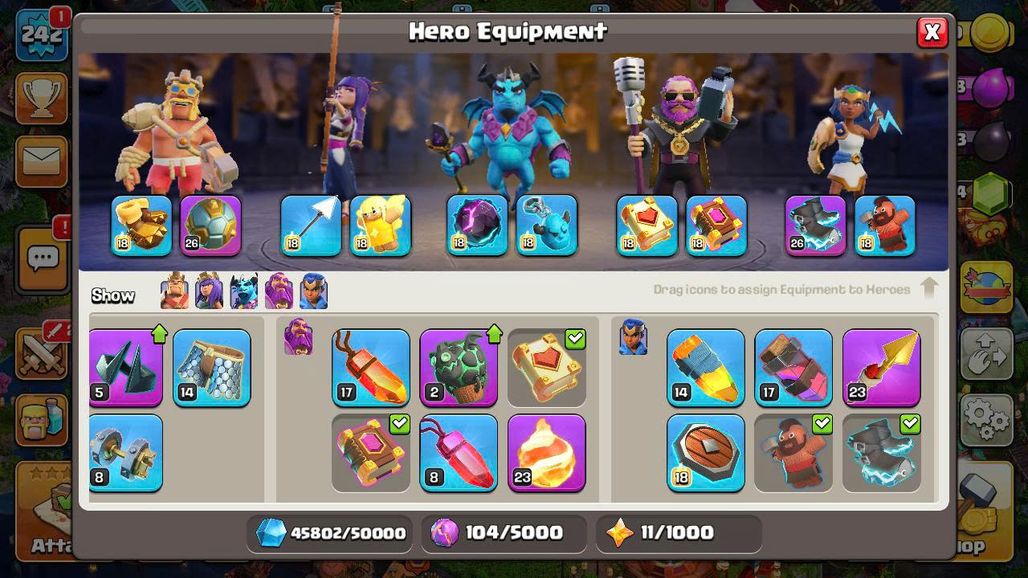Select the checked Electro Boots equipment
The image size is (1028, 578).
pos(881,453)
